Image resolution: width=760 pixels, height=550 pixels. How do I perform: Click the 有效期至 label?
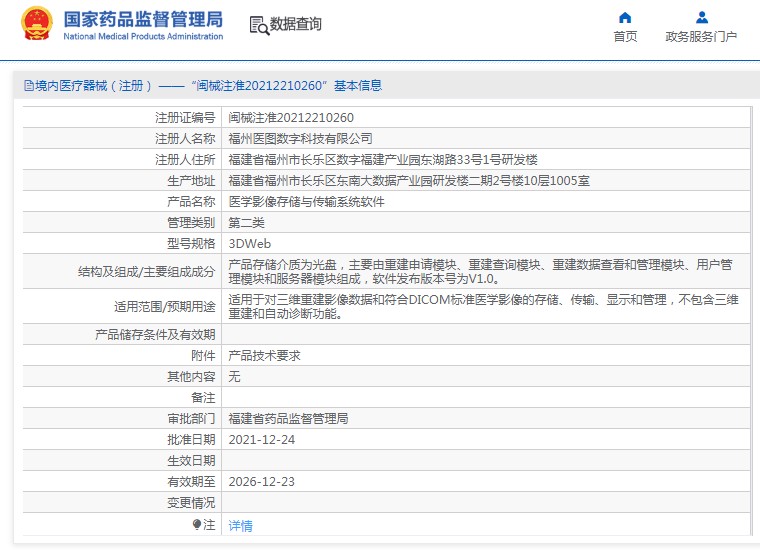[191, 482]
